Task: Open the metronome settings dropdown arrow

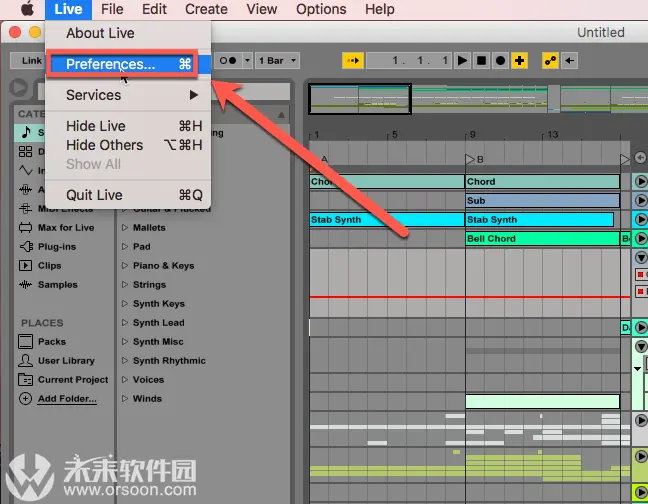Action: tap(247, 61)
